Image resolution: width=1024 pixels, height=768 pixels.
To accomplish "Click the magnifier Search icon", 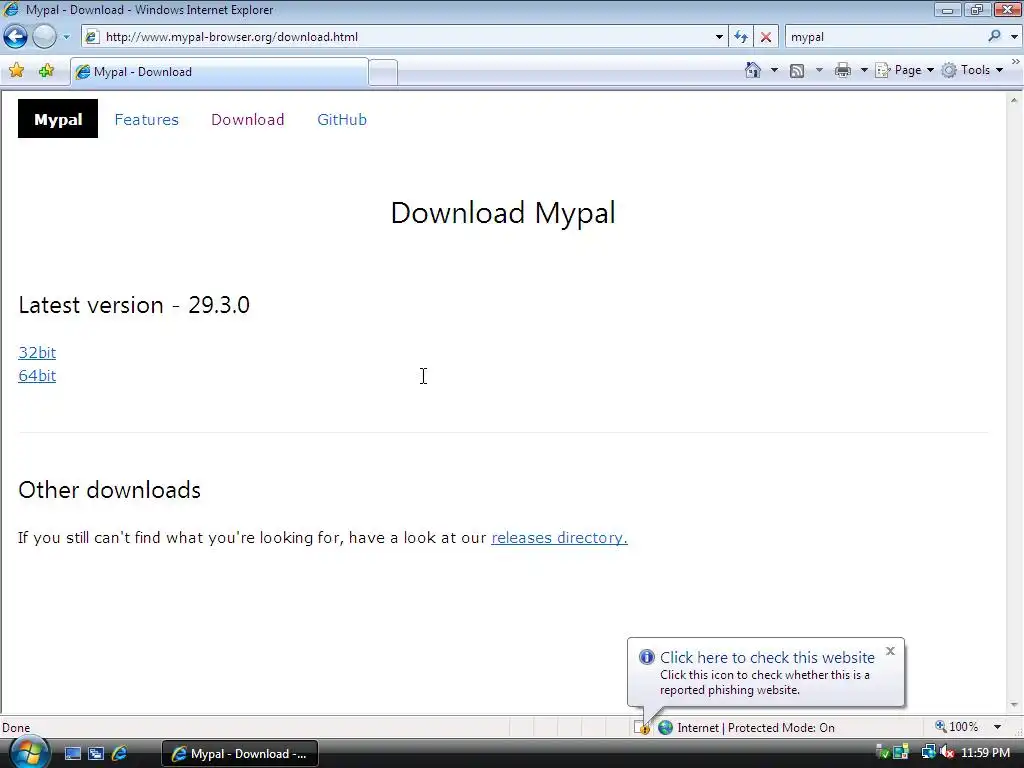I will [x=994, y=37].
